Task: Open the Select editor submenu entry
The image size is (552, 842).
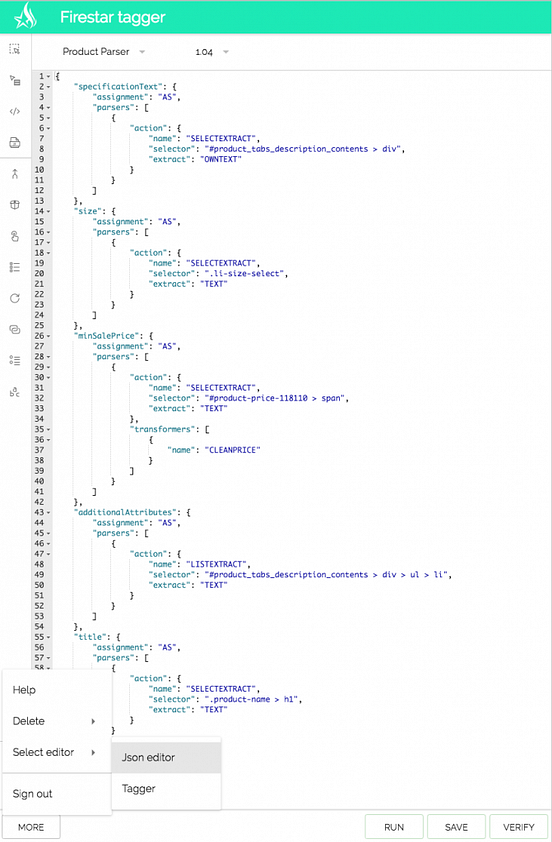Action: (57, 752)
